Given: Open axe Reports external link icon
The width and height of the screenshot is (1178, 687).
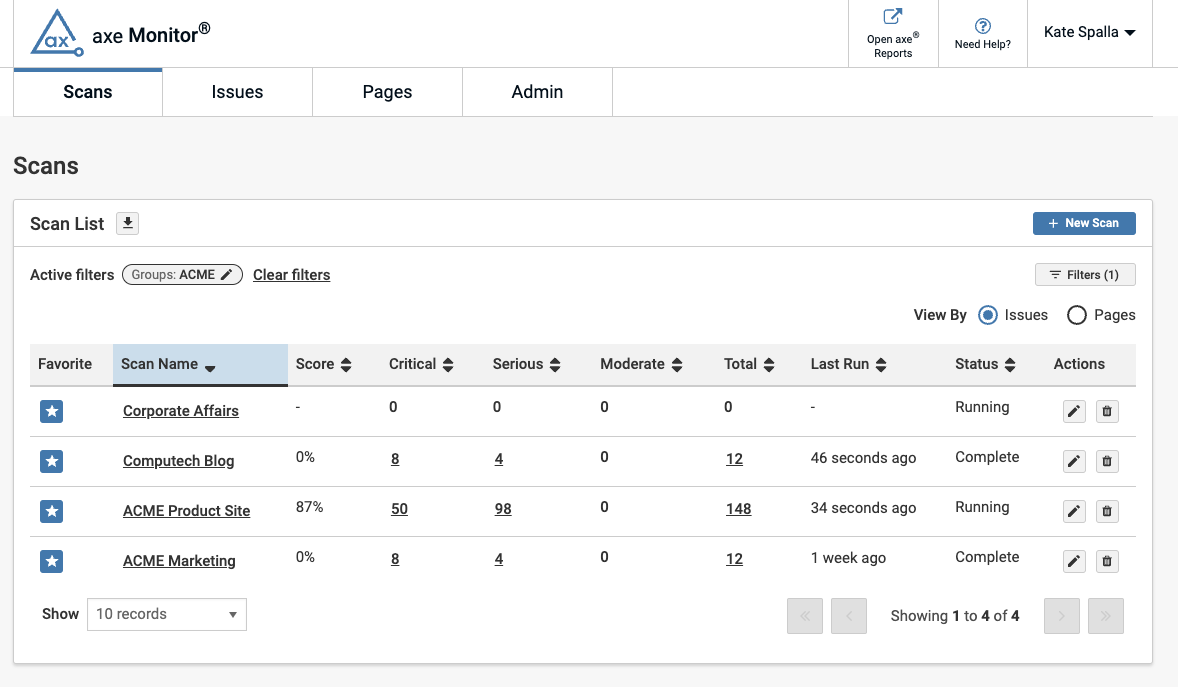Looking at the screenshot, I should 892,17.
